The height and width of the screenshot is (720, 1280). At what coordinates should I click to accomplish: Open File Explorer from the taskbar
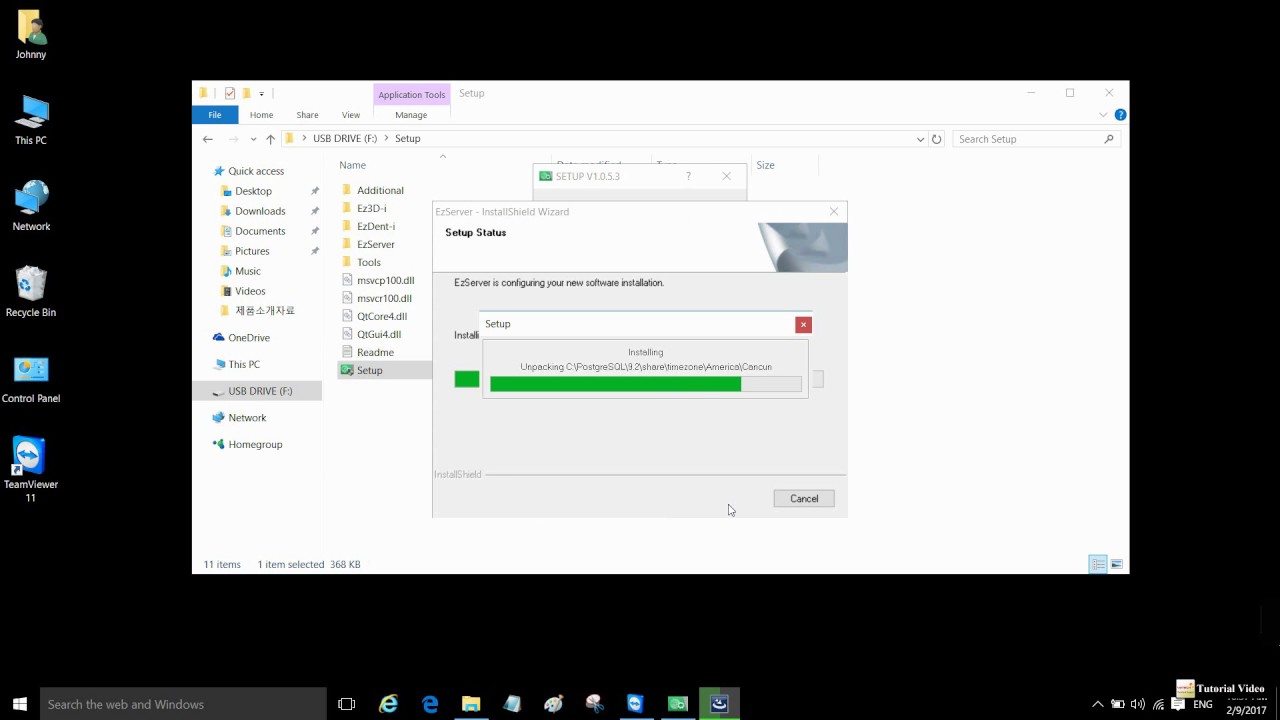[471, 704]
